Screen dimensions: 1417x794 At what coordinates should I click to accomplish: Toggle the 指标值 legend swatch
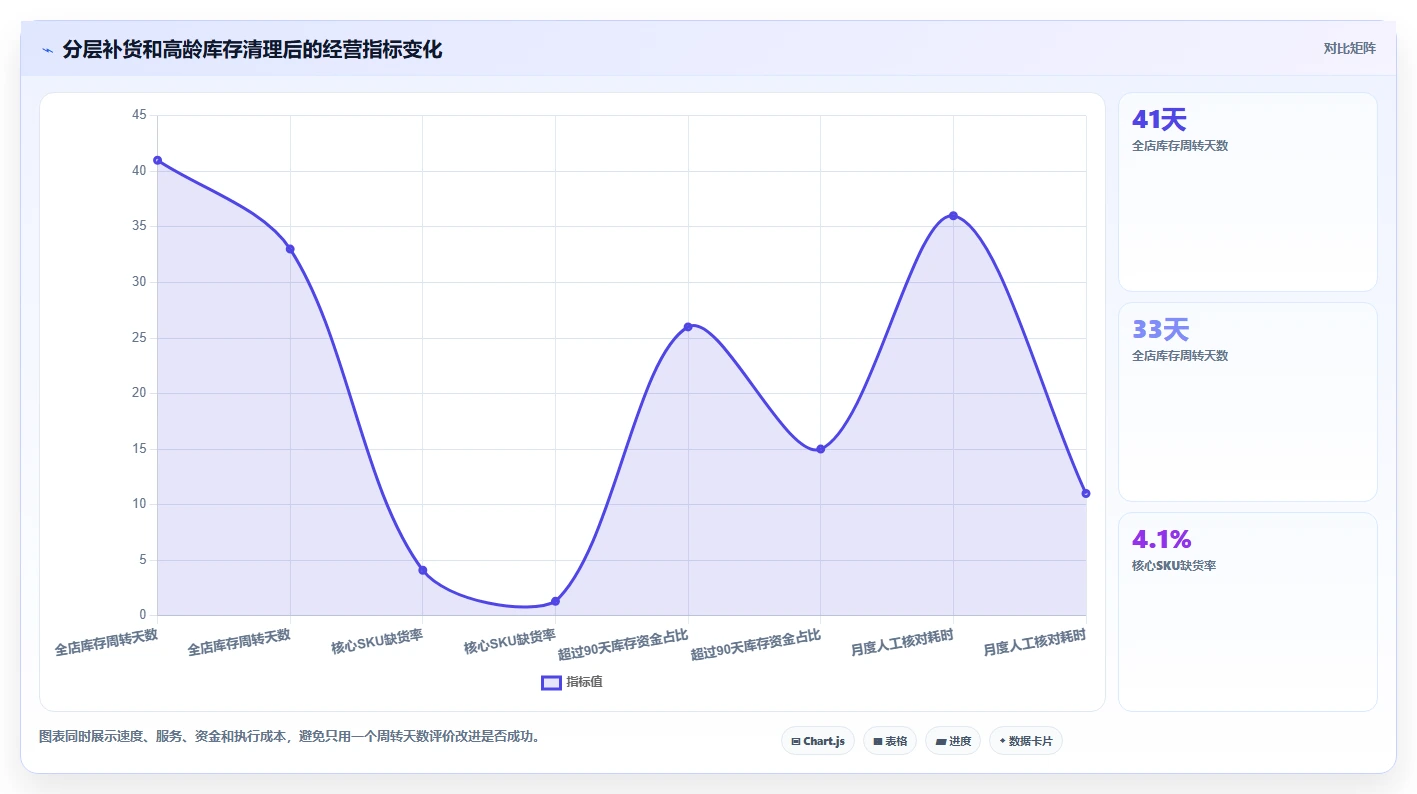(551, 682)
